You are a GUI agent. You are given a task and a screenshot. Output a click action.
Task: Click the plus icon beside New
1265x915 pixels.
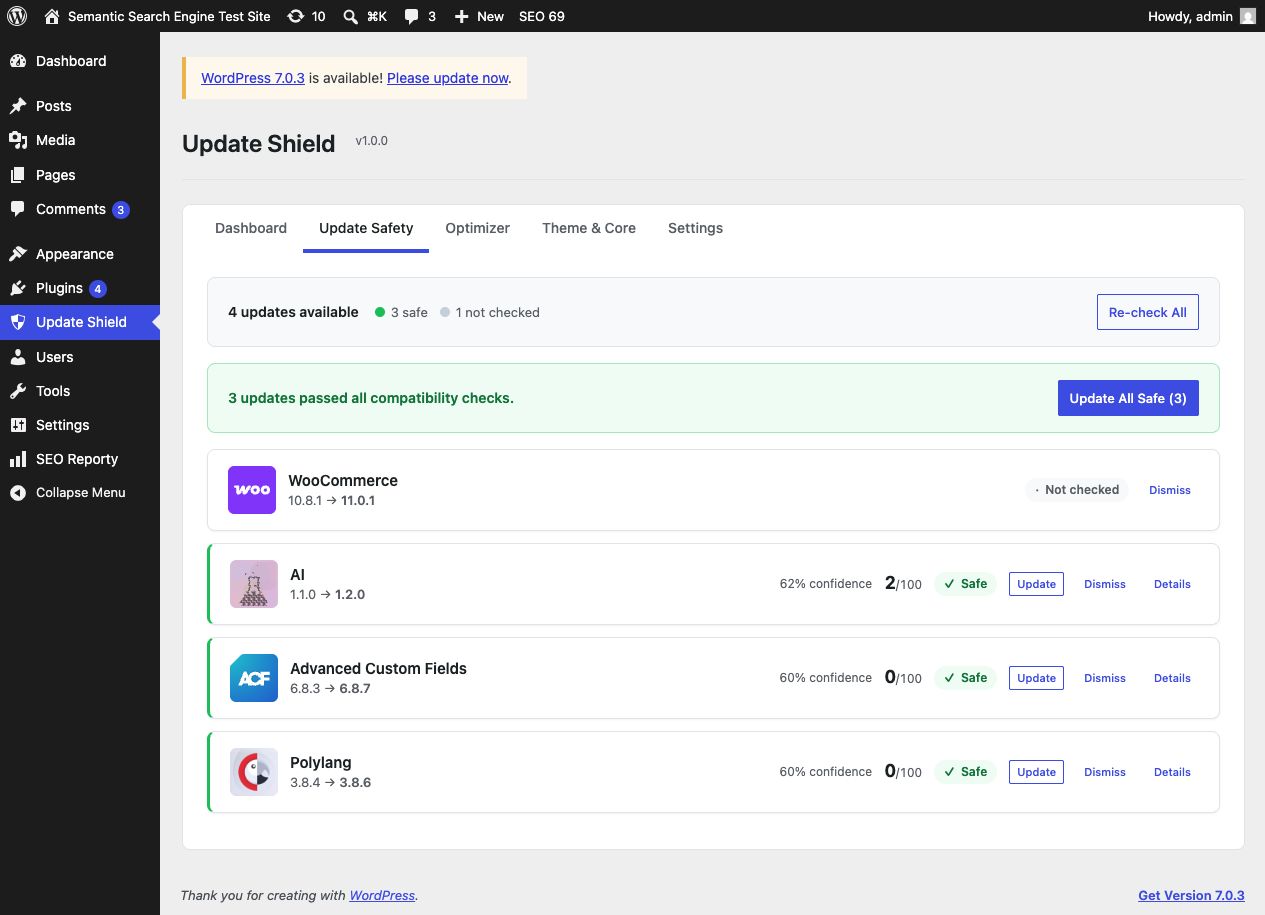(x=461, y=16)
